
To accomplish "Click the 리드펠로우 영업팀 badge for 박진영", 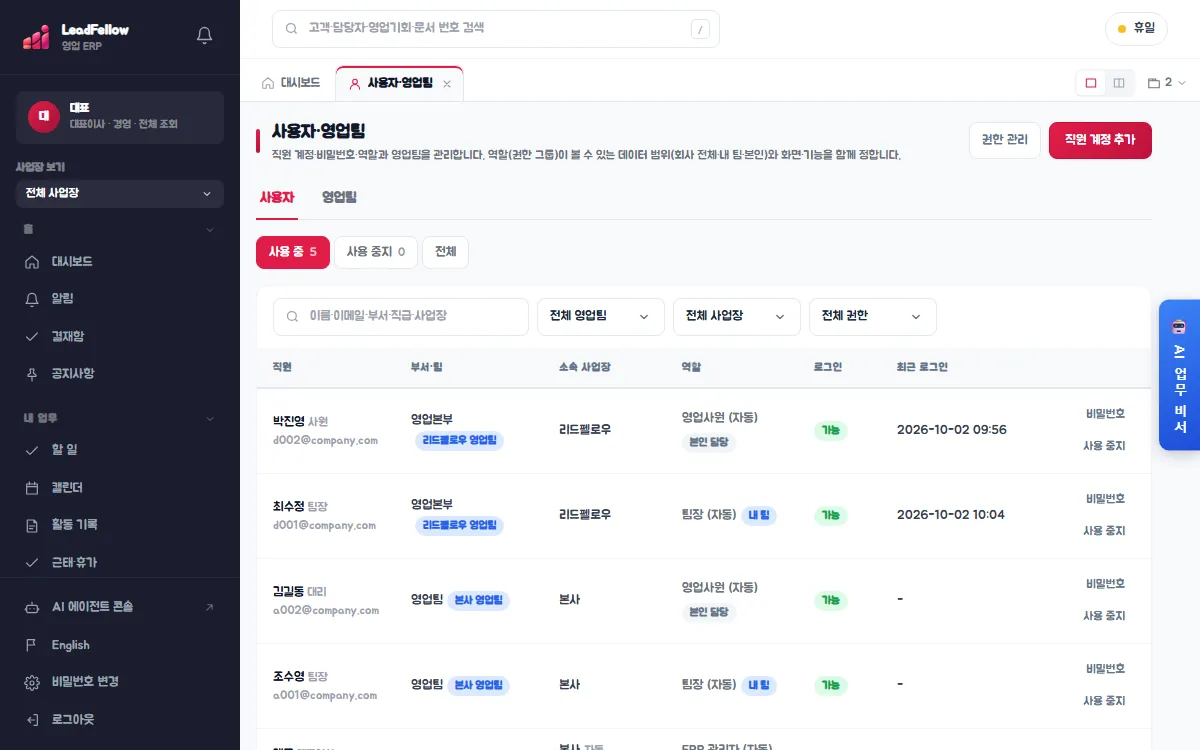I will [x=460, y=440].
